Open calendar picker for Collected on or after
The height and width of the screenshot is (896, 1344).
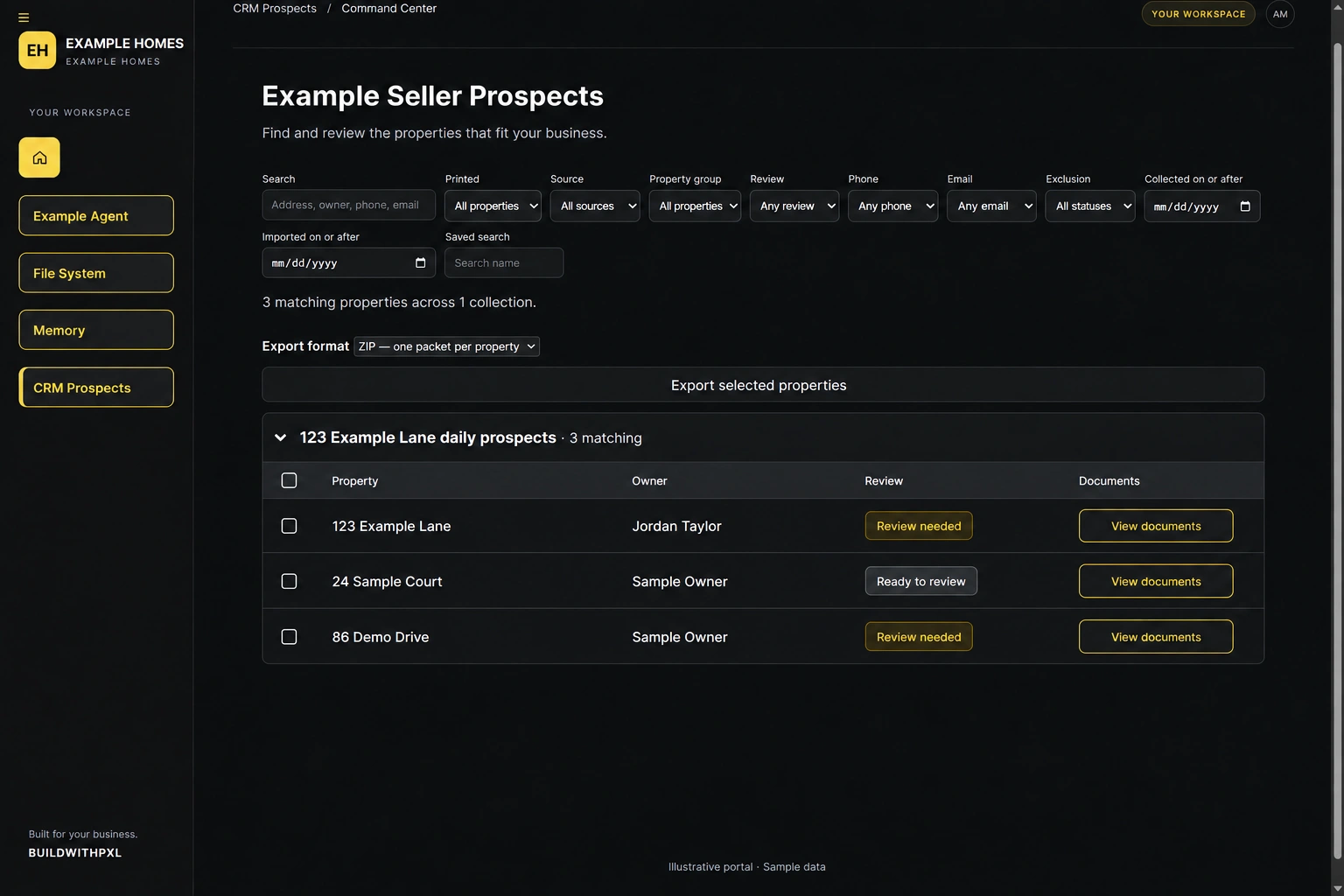pos(1245,206)
